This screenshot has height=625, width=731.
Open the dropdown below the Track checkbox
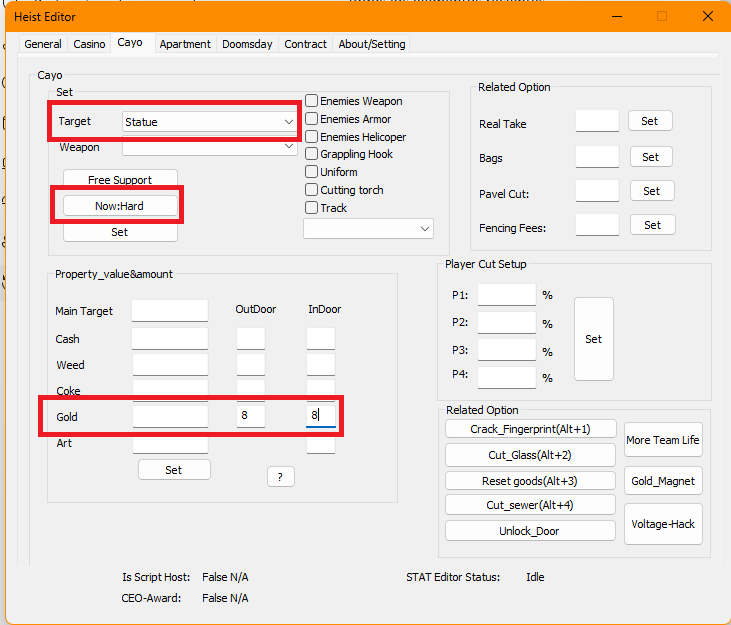(x=368, y=228)
